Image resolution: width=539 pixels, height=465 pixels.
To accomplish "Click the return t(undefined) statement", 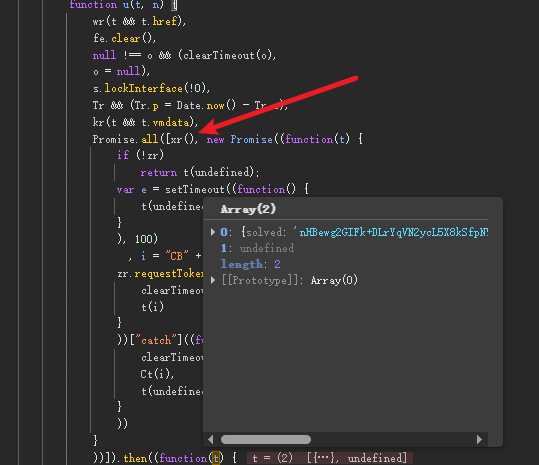I will (x=199, y=173).
